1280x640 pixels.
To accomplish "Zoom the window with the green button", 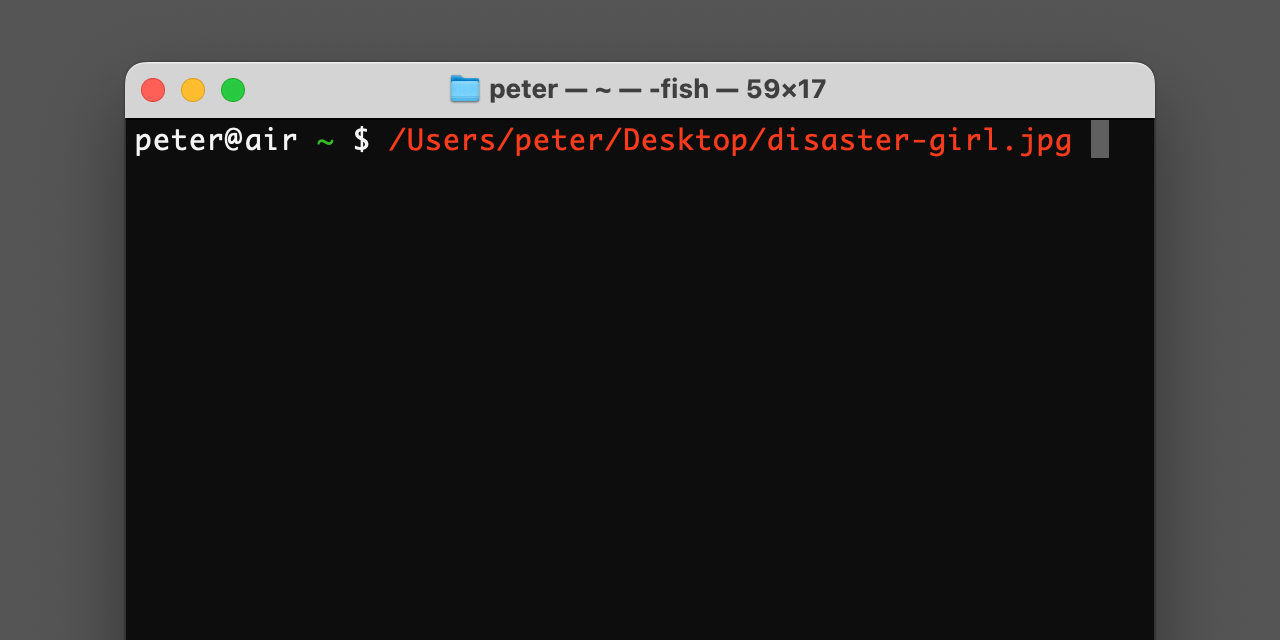I will (233, 90).
